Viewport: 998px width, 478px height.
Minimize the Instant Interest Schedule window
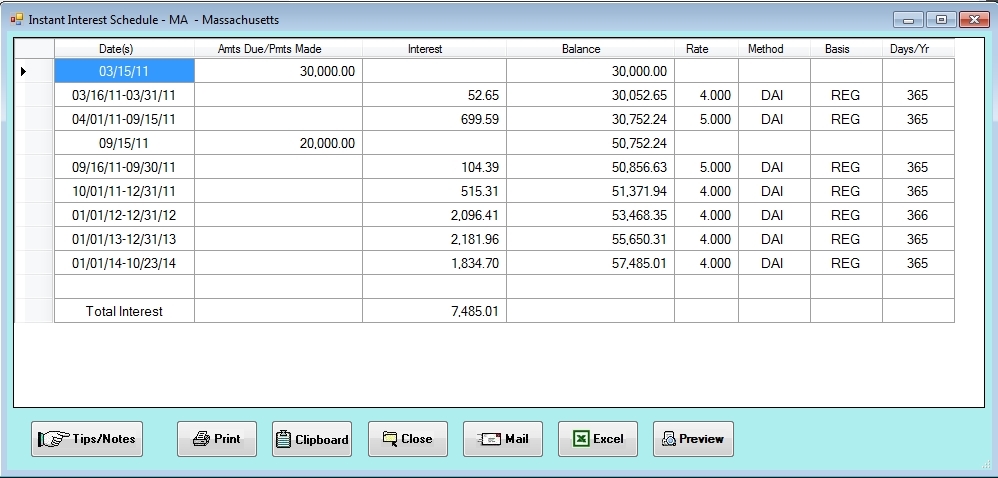908,20
